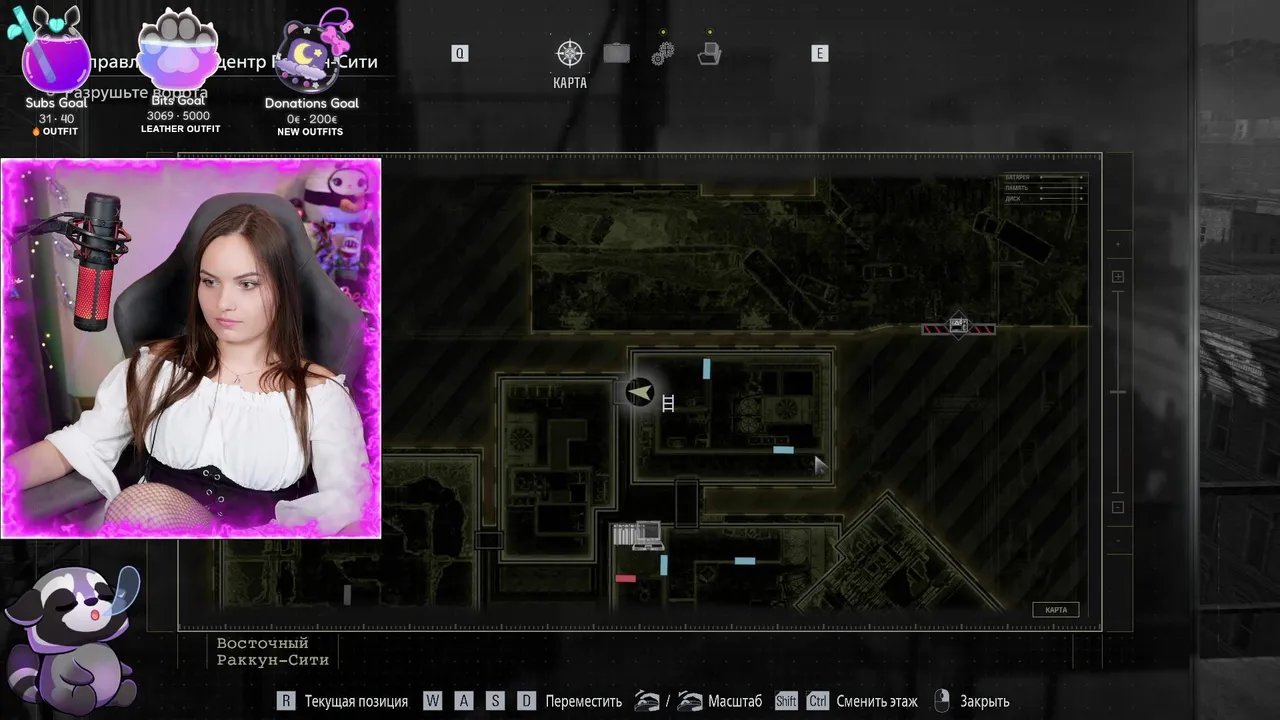Image resolution: width=1280 pixels, height=720 pixels.
Task: Click the ladder icon on the map
Action: coord(669,403)
